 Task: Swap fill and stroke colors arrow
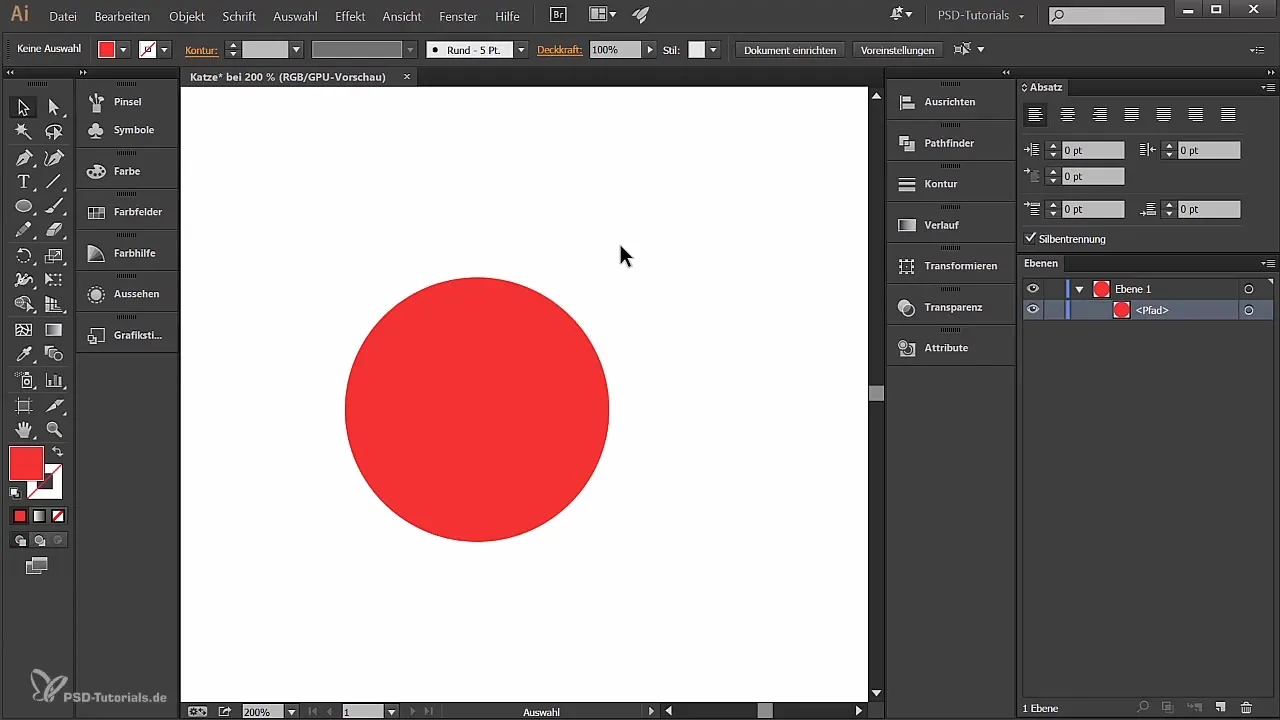pyautogui.click(x=58, y=452)
